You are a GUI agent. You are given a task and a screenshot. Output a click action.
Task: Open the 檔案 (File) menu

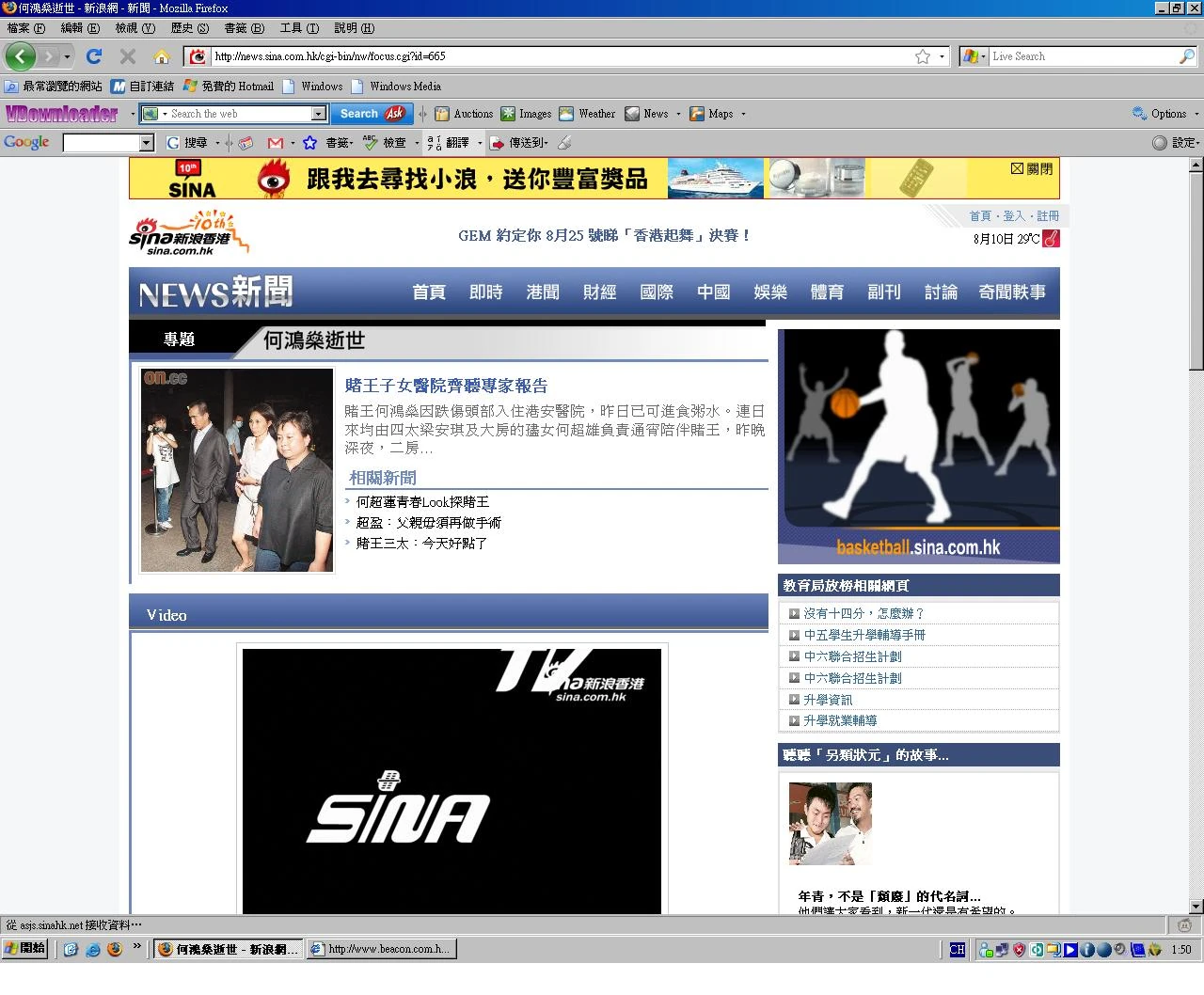[x=25, y=28]
